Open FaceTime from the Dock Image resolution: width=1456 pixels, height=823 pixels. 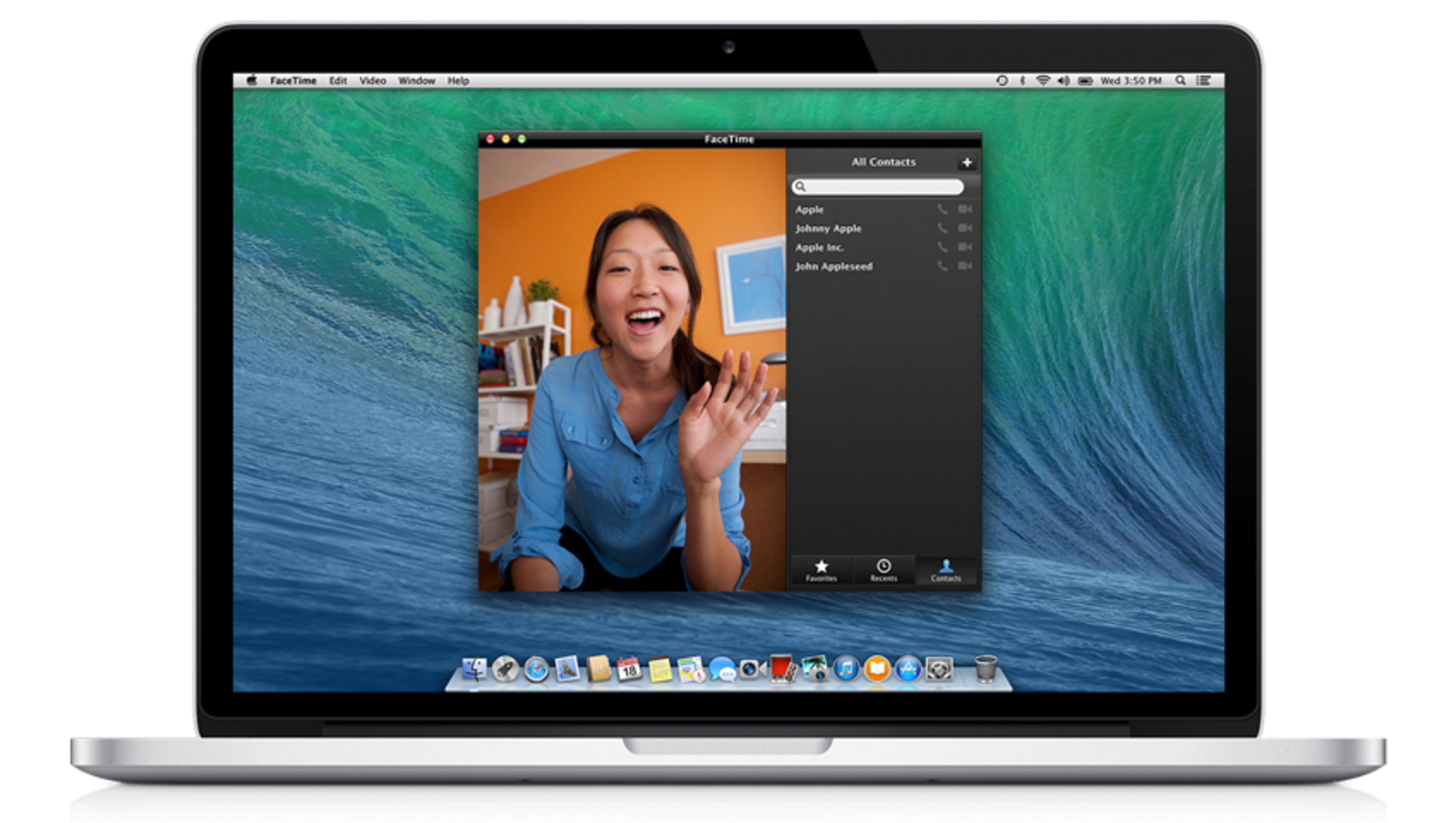click(752, 670)
